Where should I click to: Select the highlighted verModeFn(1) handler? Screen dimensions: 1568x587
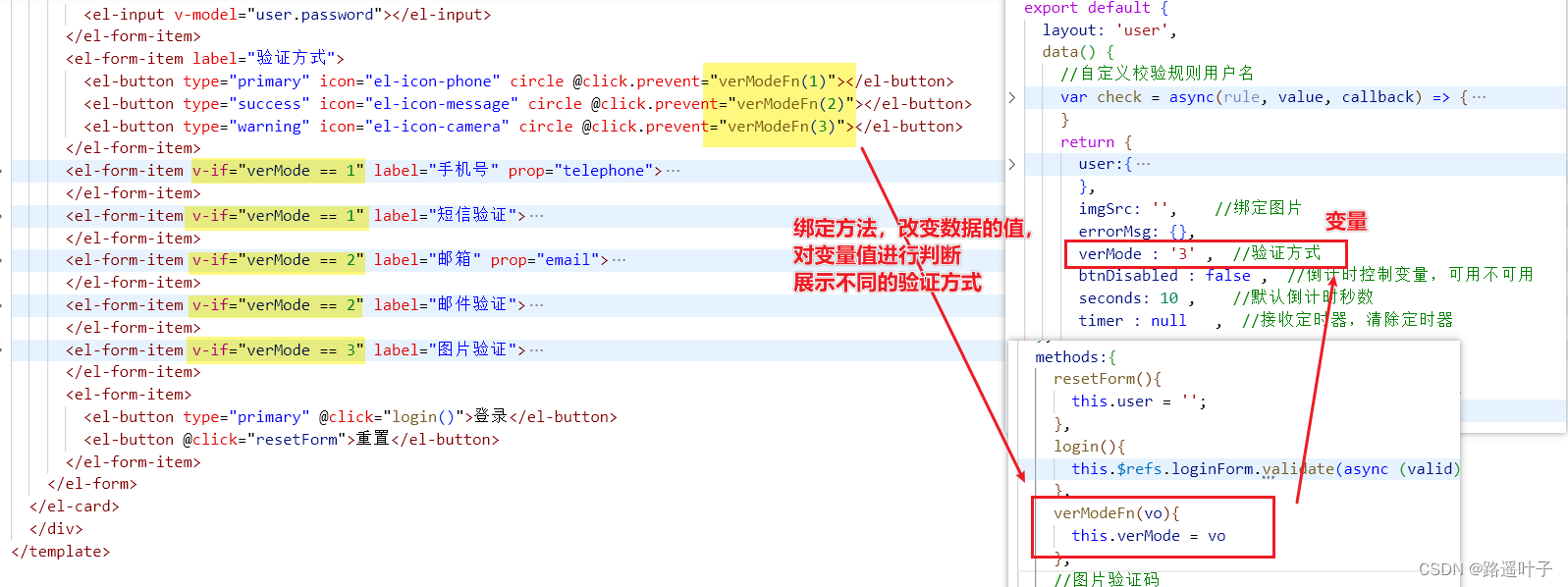point(777,81)
